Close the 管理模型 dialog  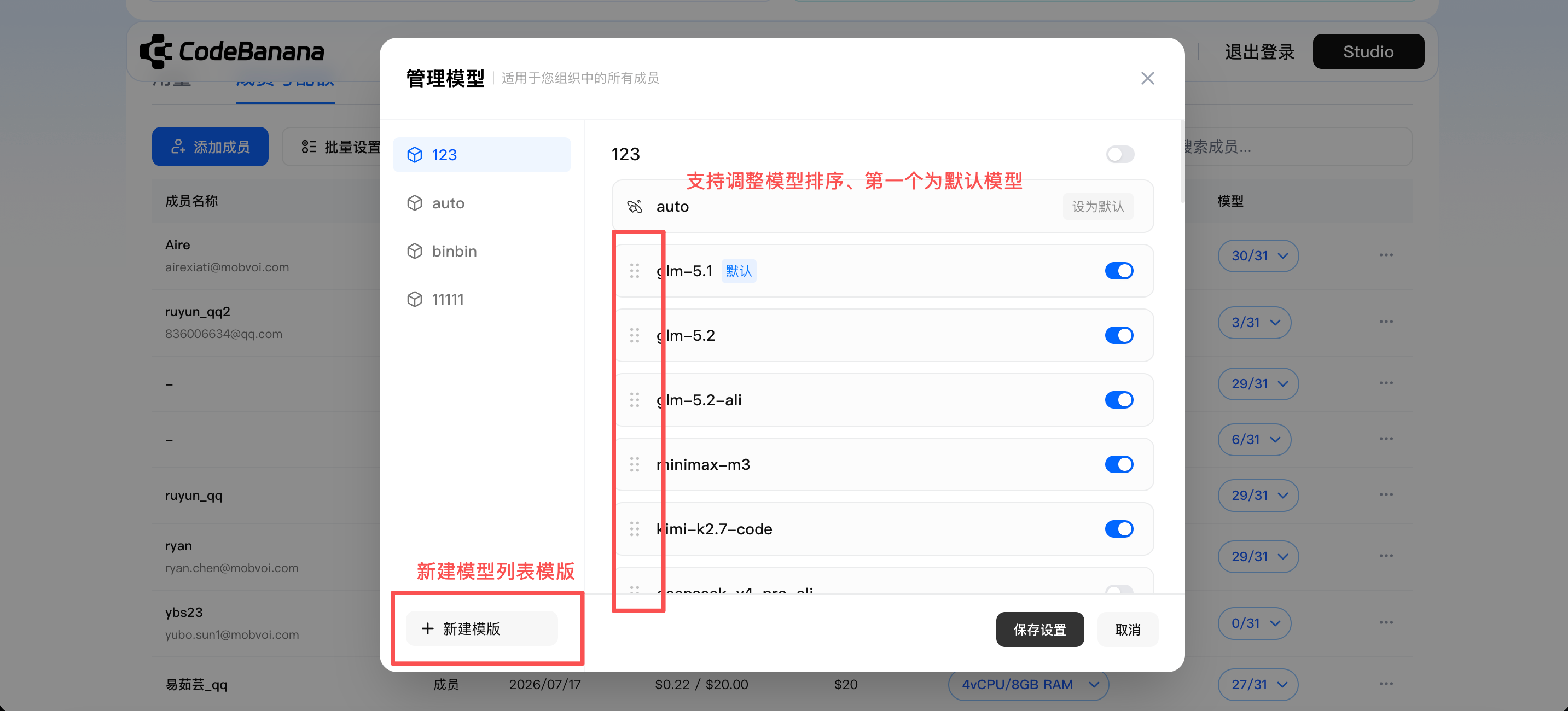click(x=1147, y=78)
